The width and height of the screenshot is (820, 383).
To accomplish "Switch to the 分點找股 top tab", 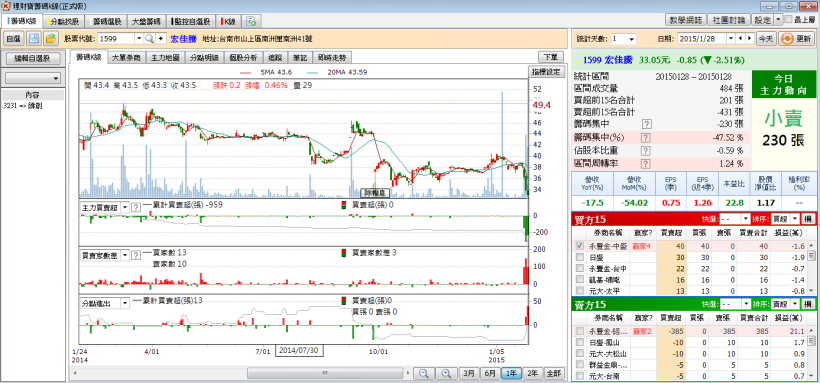I will tap(63, 22).
